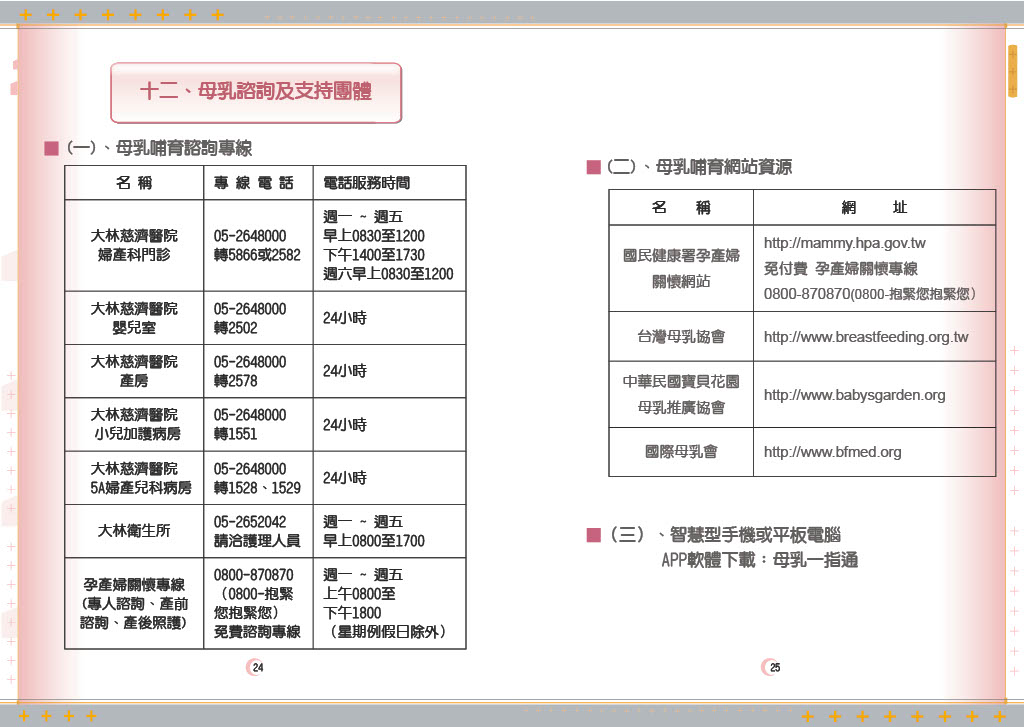This screenshot has height=727, width=1024.
Task: Click the page number 24 circle
Action: (x=256, y=666)
